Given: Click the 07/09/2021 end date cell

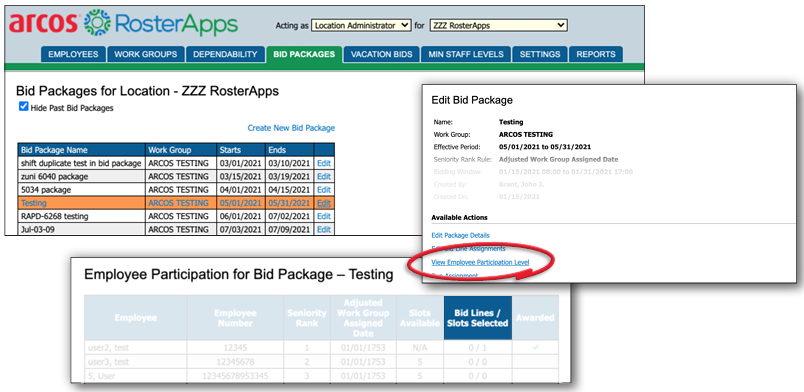Looking at the screenshot, I should pos(289,229).
